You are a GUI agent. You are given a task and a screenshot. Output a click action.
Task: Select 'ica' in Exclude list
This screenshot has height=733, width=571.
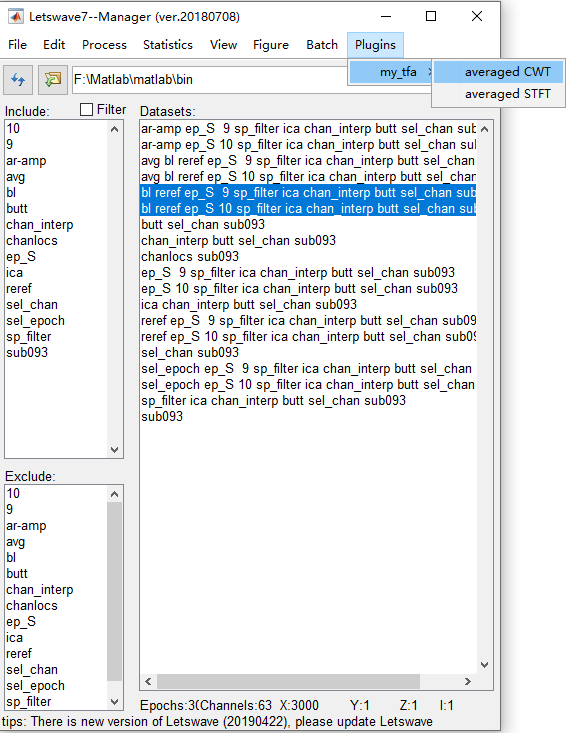[56, 638]
